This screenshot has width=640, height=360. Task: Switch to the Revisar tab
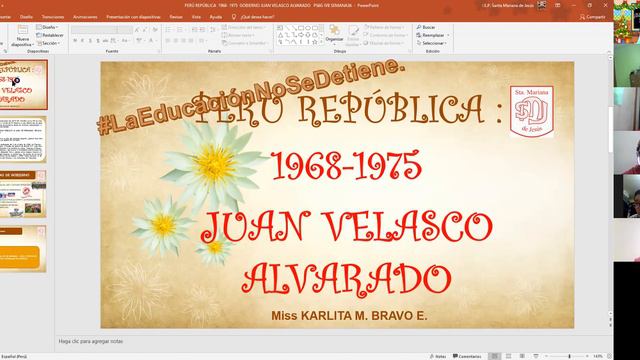176,17
